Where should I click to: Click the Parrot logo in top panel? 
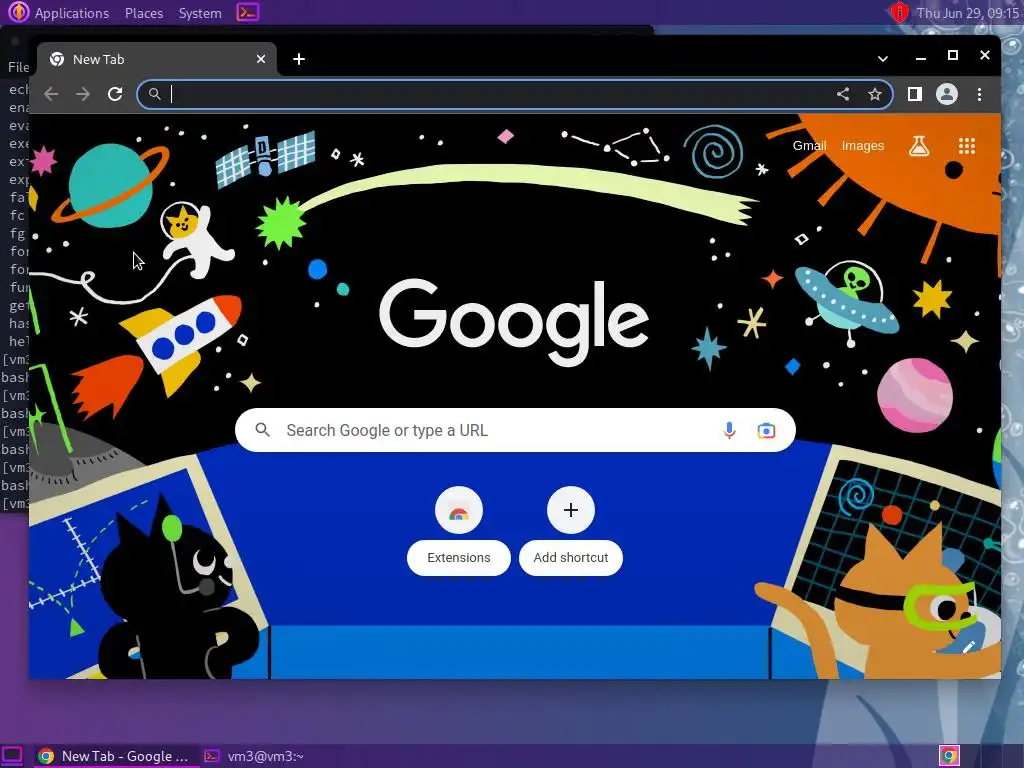18,12
